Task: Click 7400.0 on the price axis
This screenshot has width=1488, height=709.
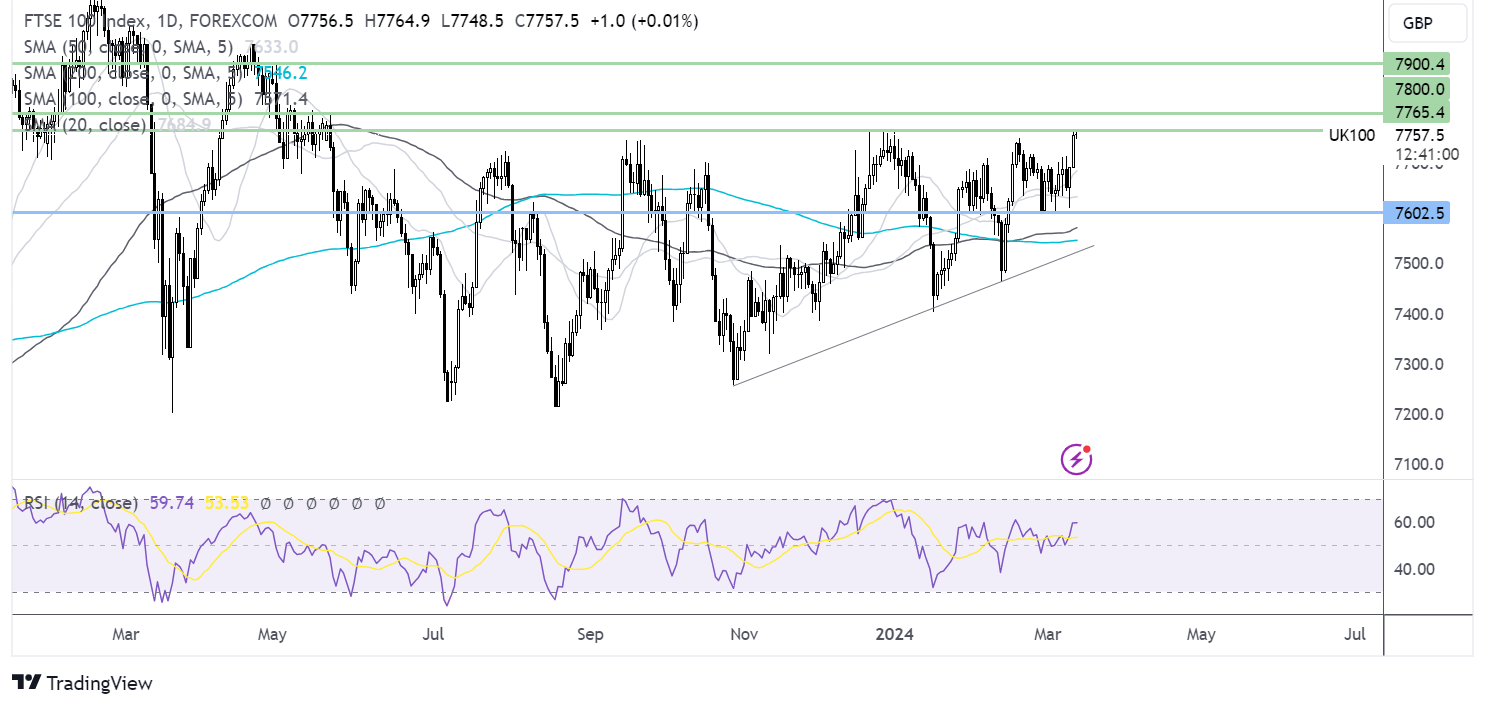Action: click(x=1420, y=314)
